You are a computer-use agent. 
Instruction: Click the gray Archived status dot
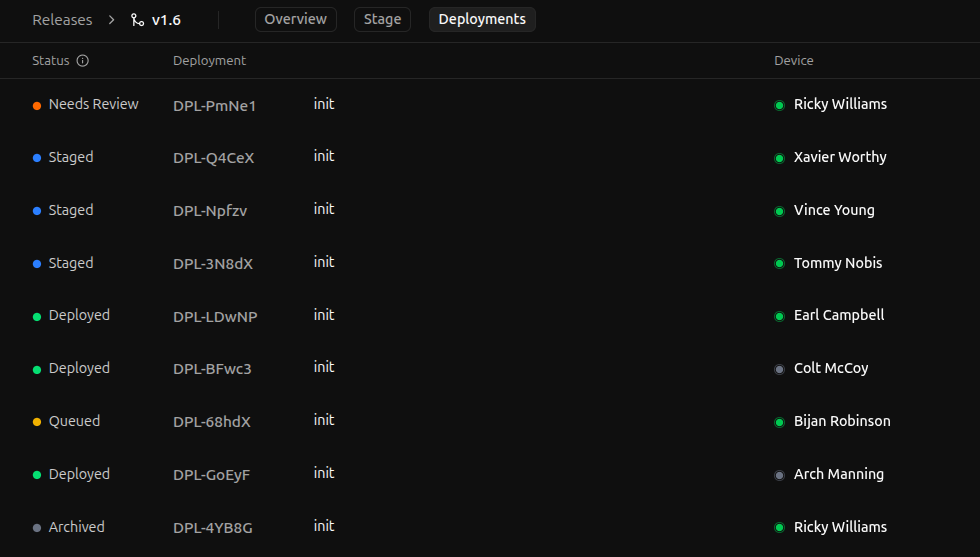[x=37, y=528]
